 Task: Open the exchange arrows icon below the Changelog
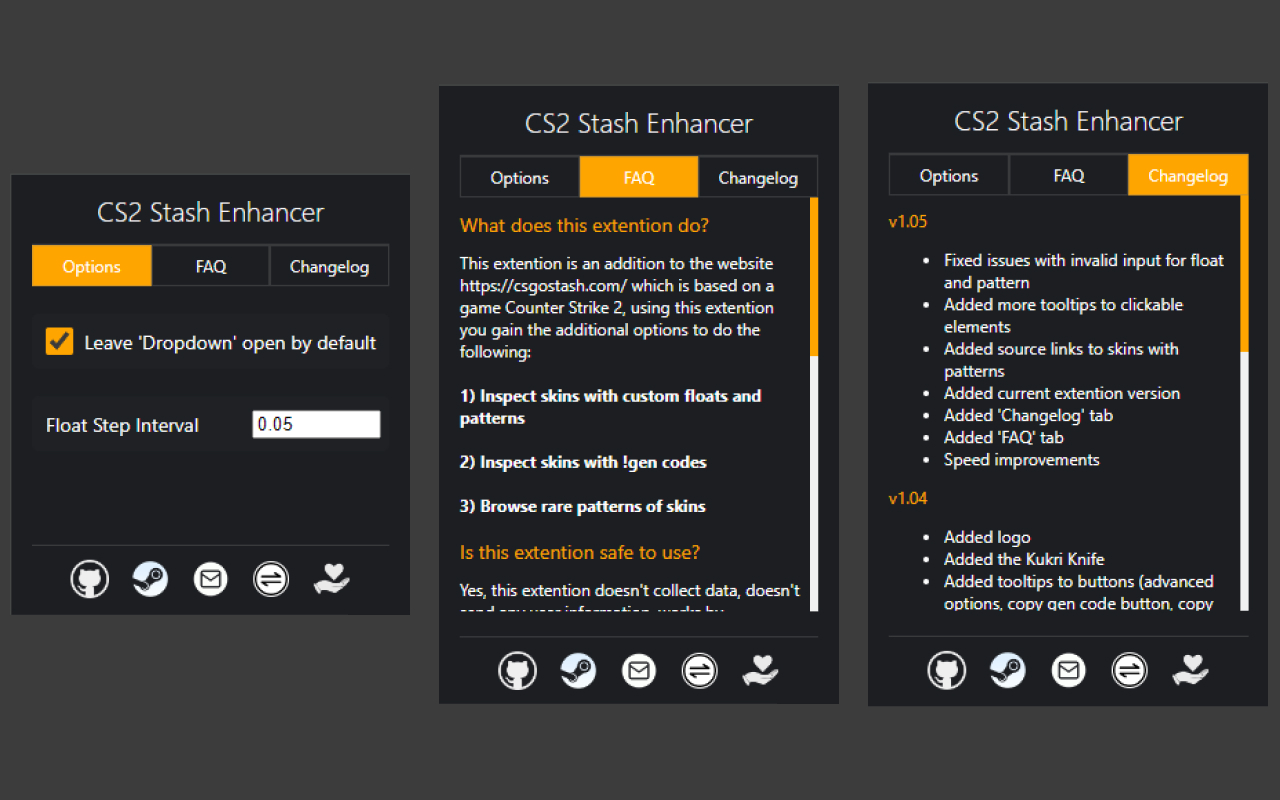coord(1129,670)
